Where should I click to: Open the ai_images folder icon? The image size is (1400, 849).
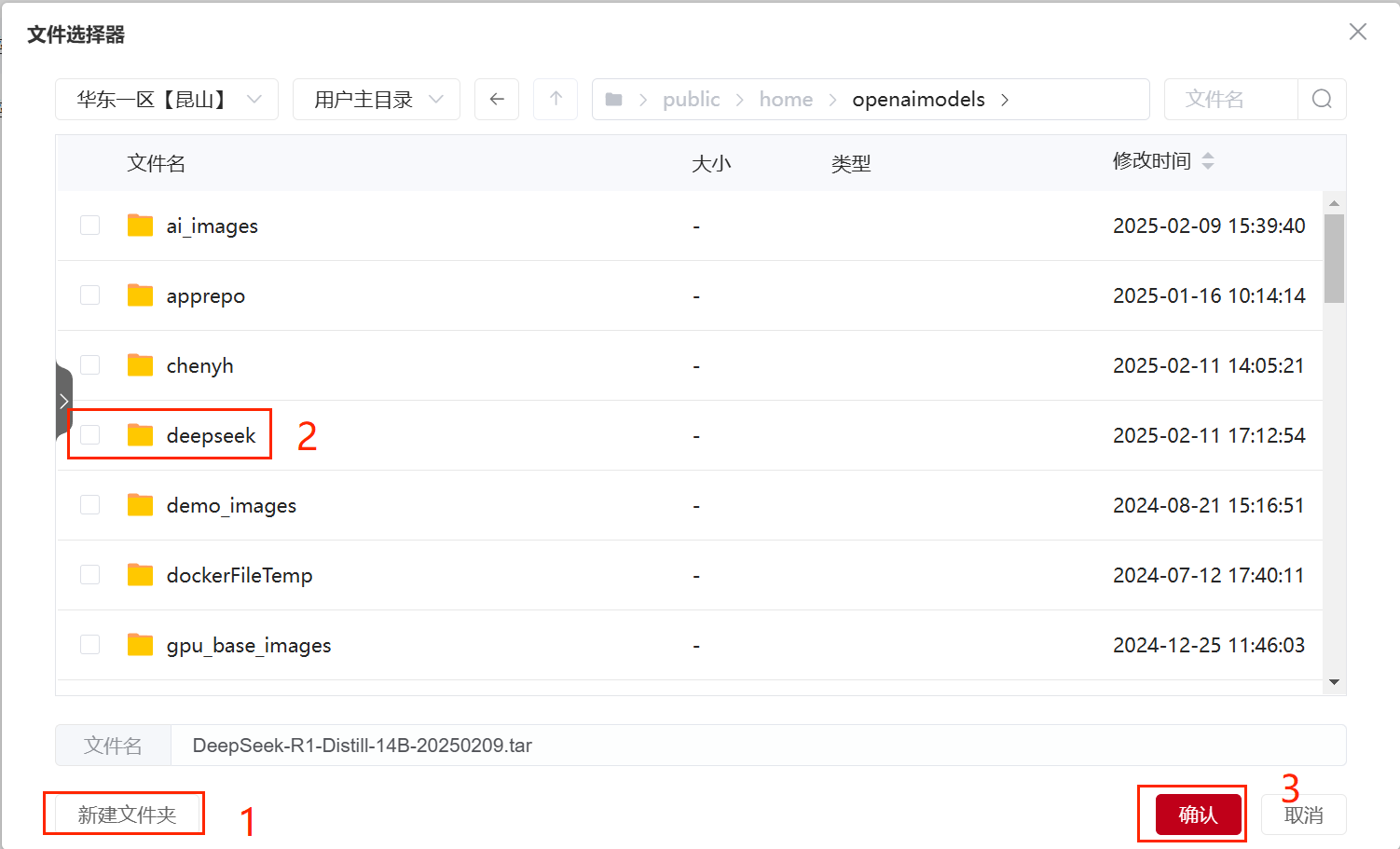pyautogui.click(x=140, y=226)
